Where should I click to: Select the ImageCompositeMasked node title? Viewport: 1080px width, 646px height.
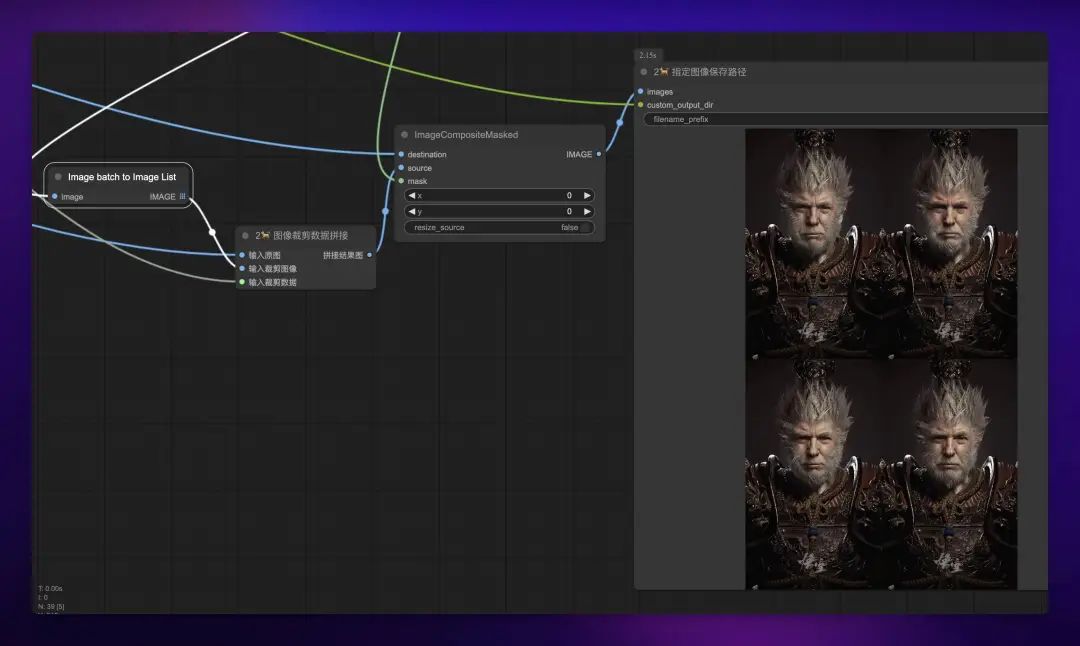(466, 135)
